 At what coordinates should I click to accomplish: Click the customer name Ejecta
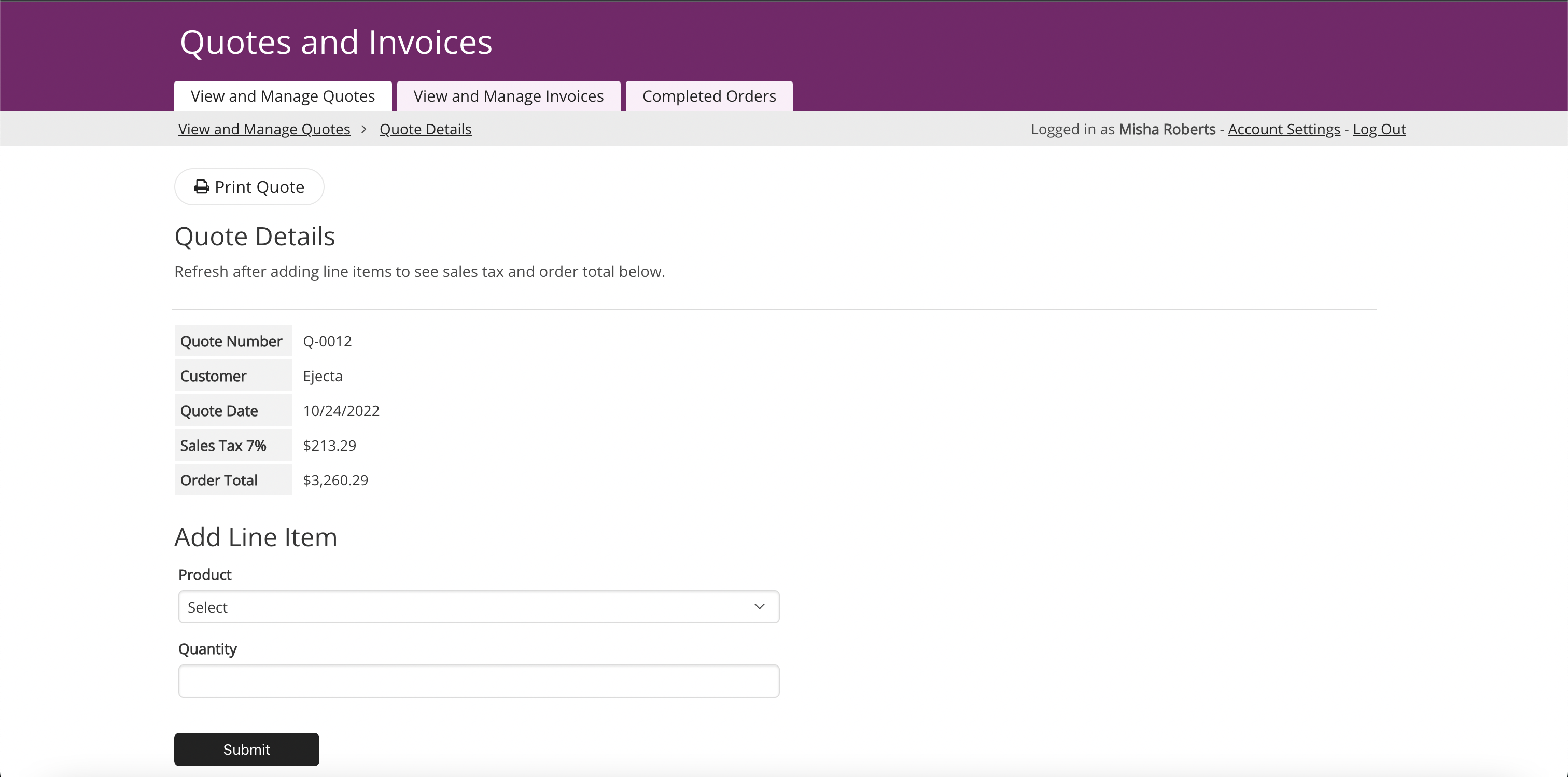pos(323,376)
